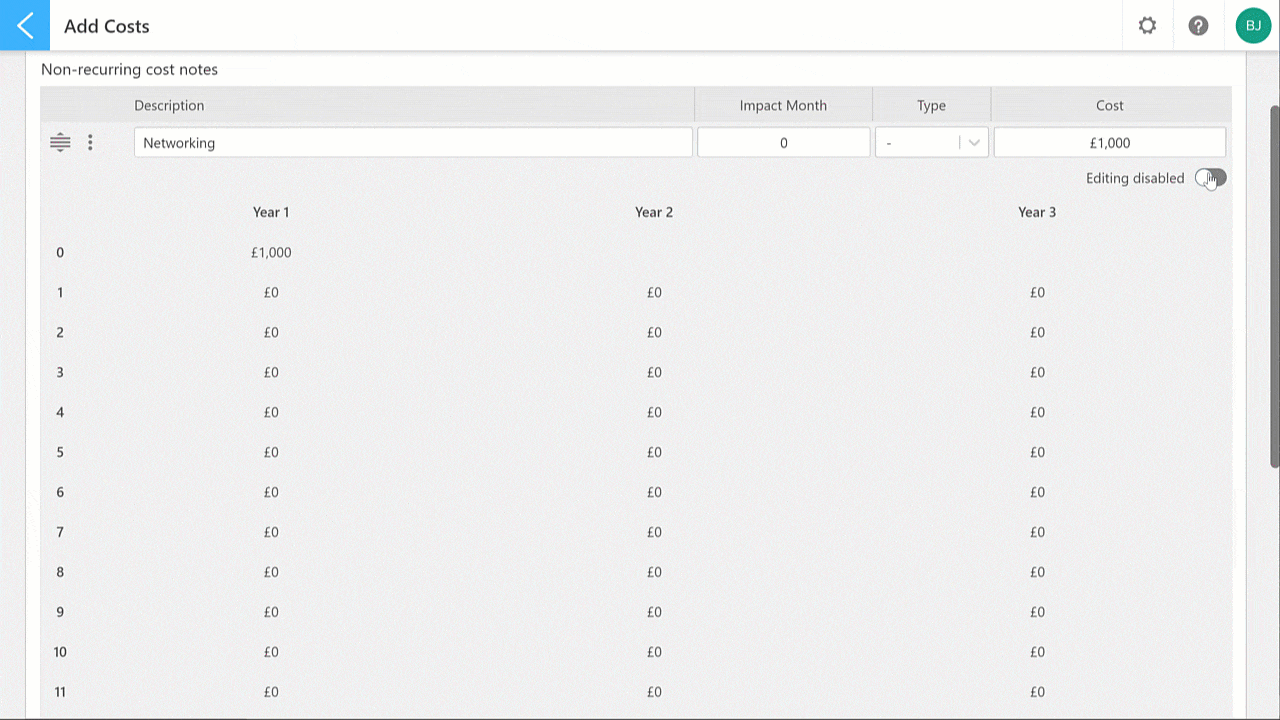Click the Impact Month field showing 0
The image size is (1280, 720).
click(783, 142)
